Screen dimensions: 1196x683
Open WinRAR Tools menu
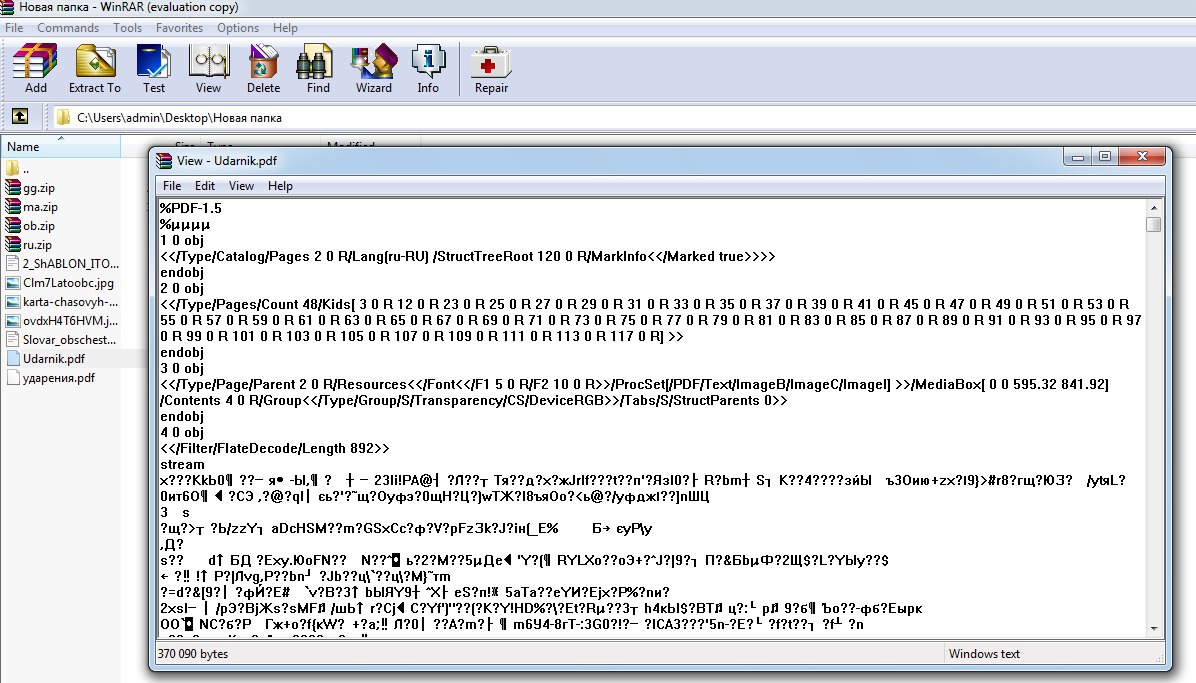pos(127,27)
